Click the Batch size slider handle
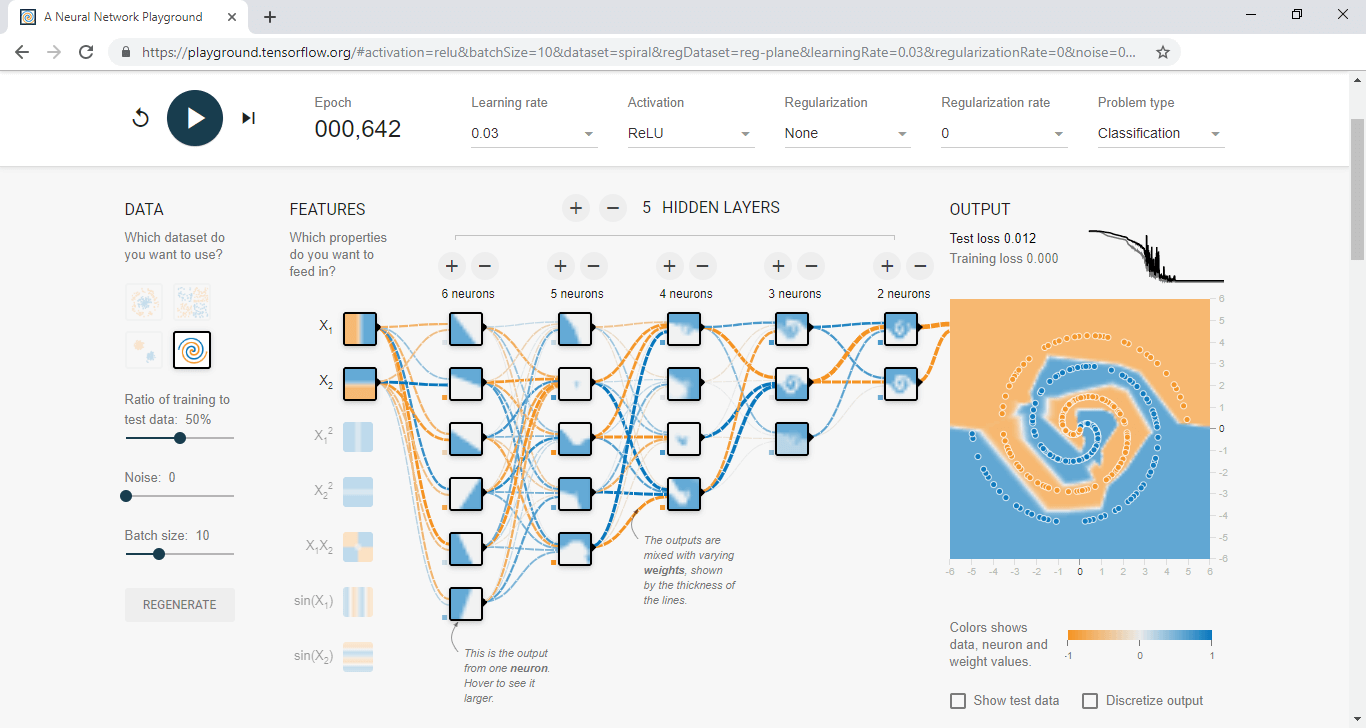The height and width of the screenshot is (728, 1366). click(159, 554)
